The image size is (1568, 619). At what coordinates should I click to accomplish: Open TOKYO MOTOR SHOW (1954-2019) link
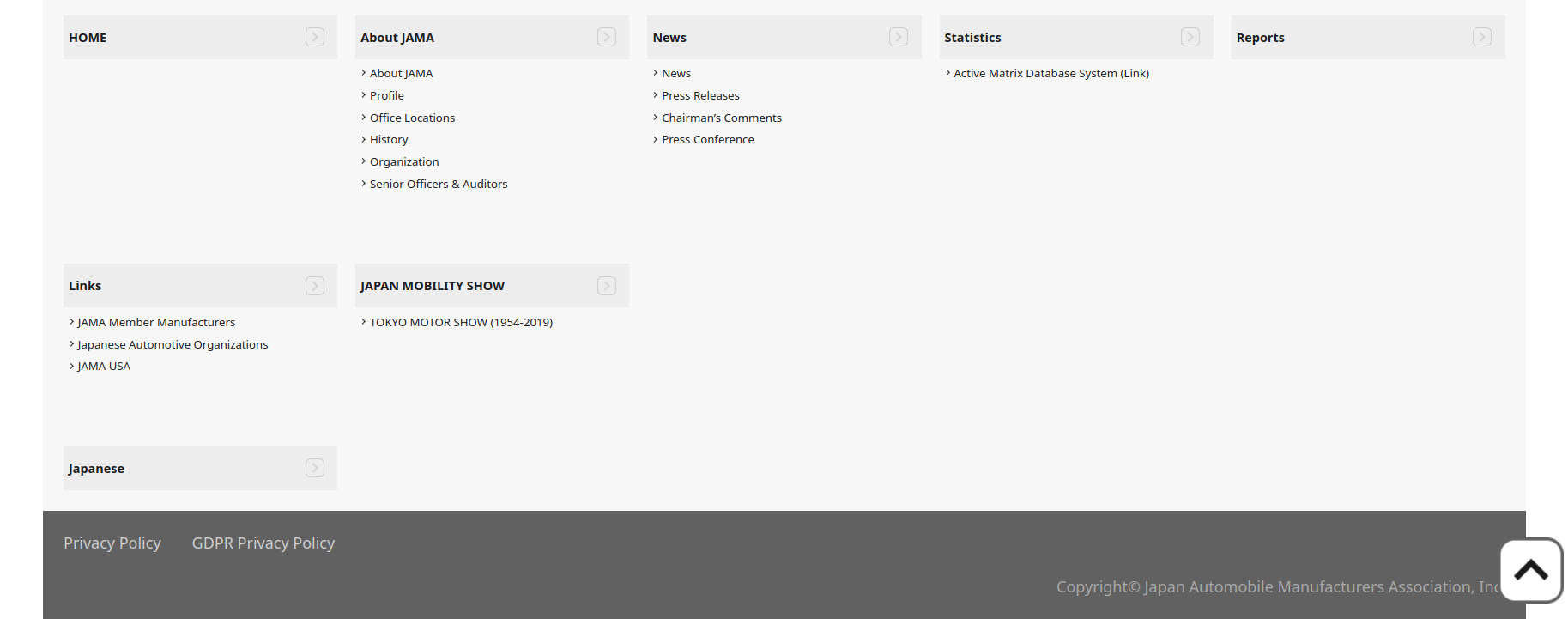point(461,322)
